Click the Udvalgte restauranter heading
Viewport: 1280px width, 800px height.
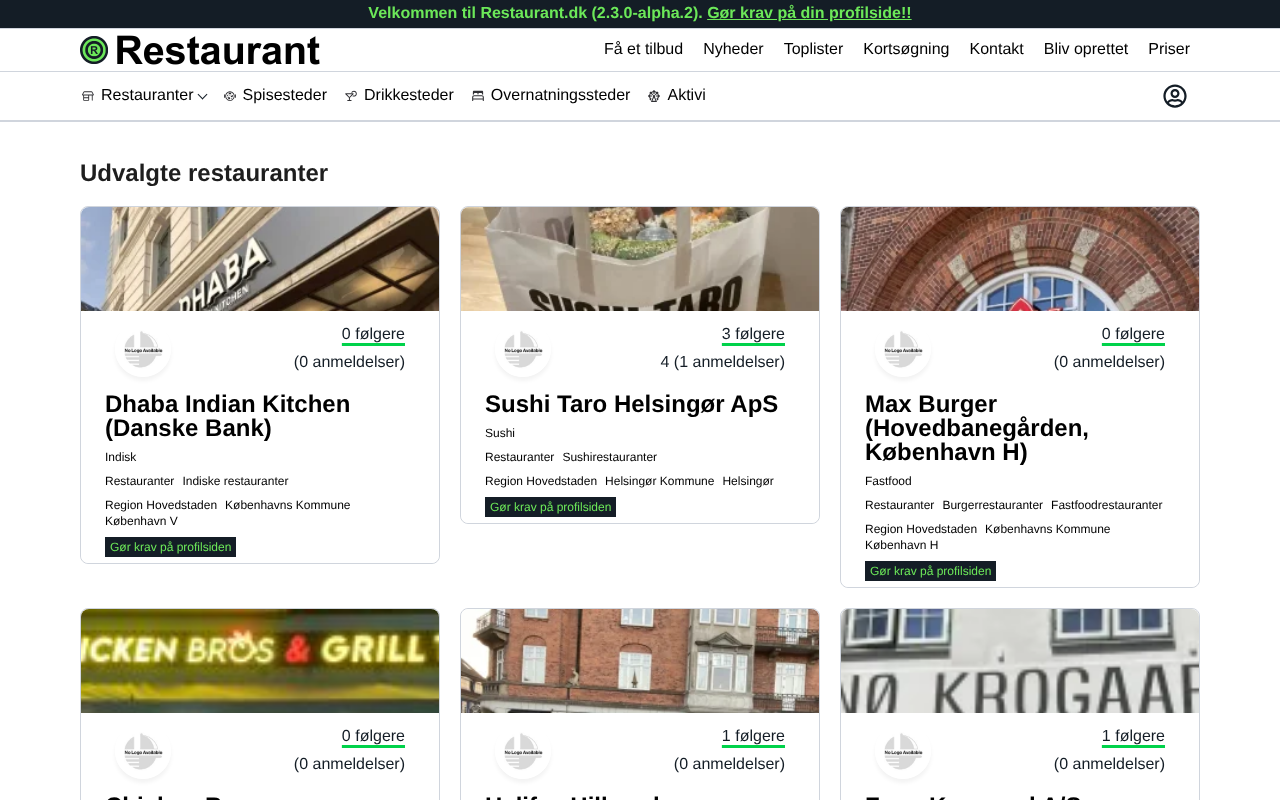click(x=204, y=173)
